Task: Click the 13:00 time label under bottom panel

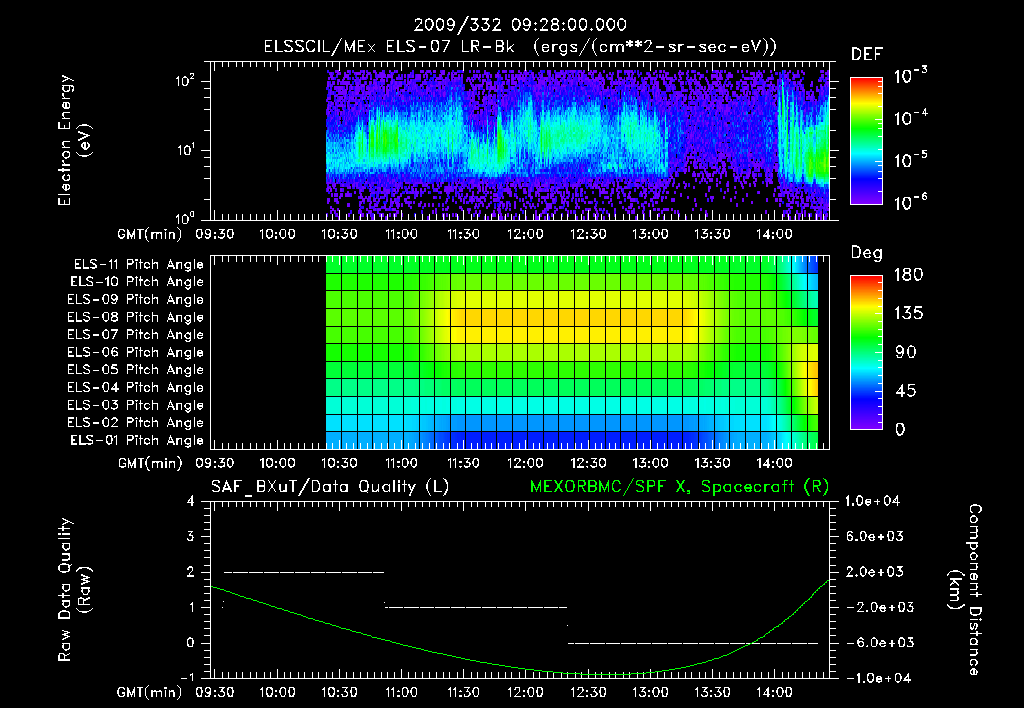Action: (x=650, y=692)
